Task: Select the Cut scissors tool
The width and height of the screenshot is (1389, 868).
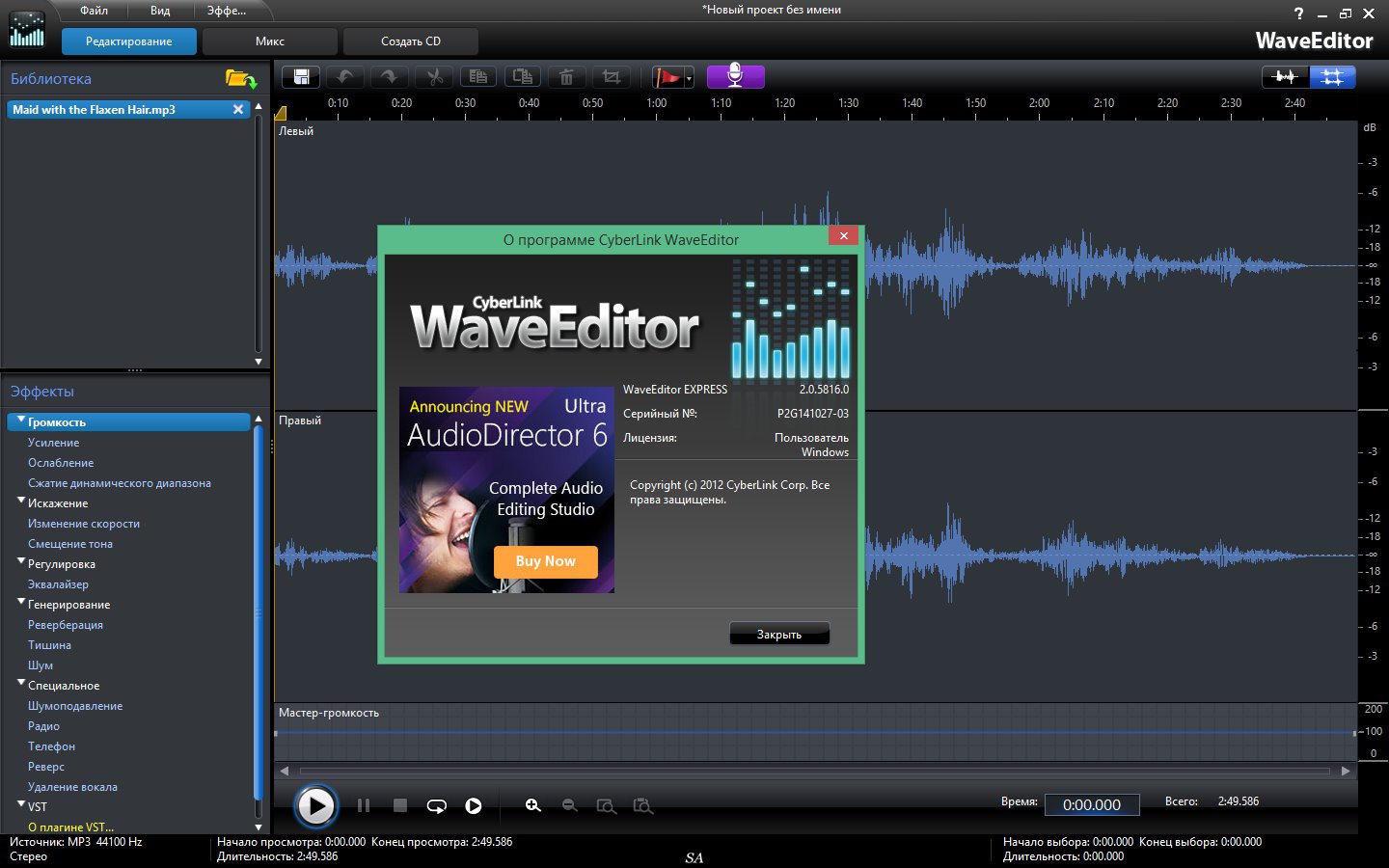Action: (434, 77)
